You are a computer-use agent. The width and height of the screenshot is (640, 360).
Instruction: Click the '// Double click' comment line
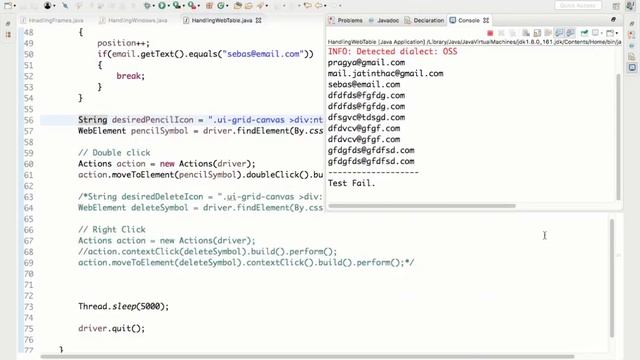pos(114,153)
